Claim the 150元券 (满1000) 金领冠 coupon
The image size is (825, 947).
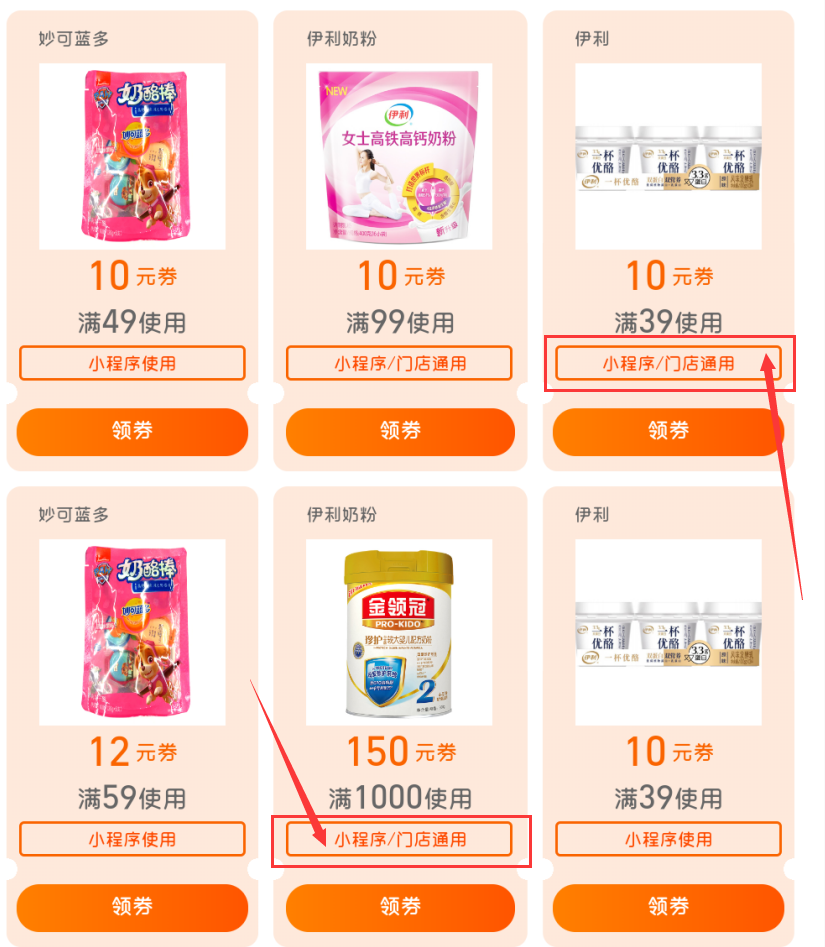tap(400, 907)
